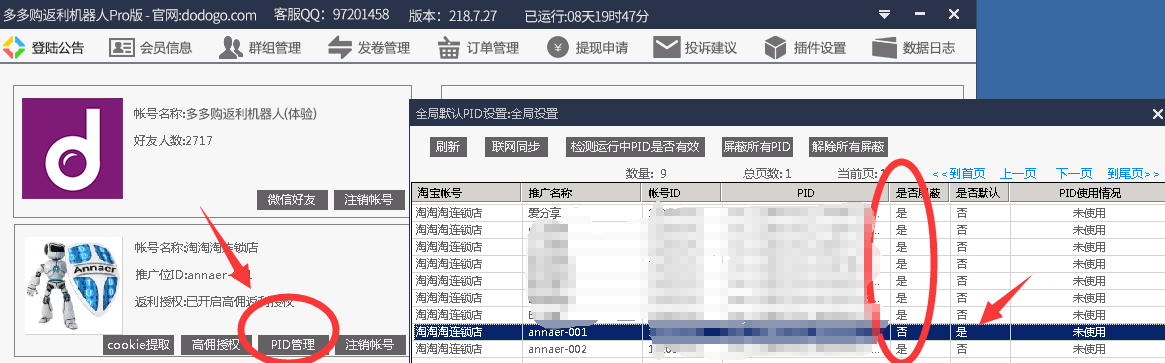Image resolution: width=1165 pixels, height=363 pixels.
Task: Click 帐号名称:多多购返利机器人(体验) text
Action: point(226,114)
